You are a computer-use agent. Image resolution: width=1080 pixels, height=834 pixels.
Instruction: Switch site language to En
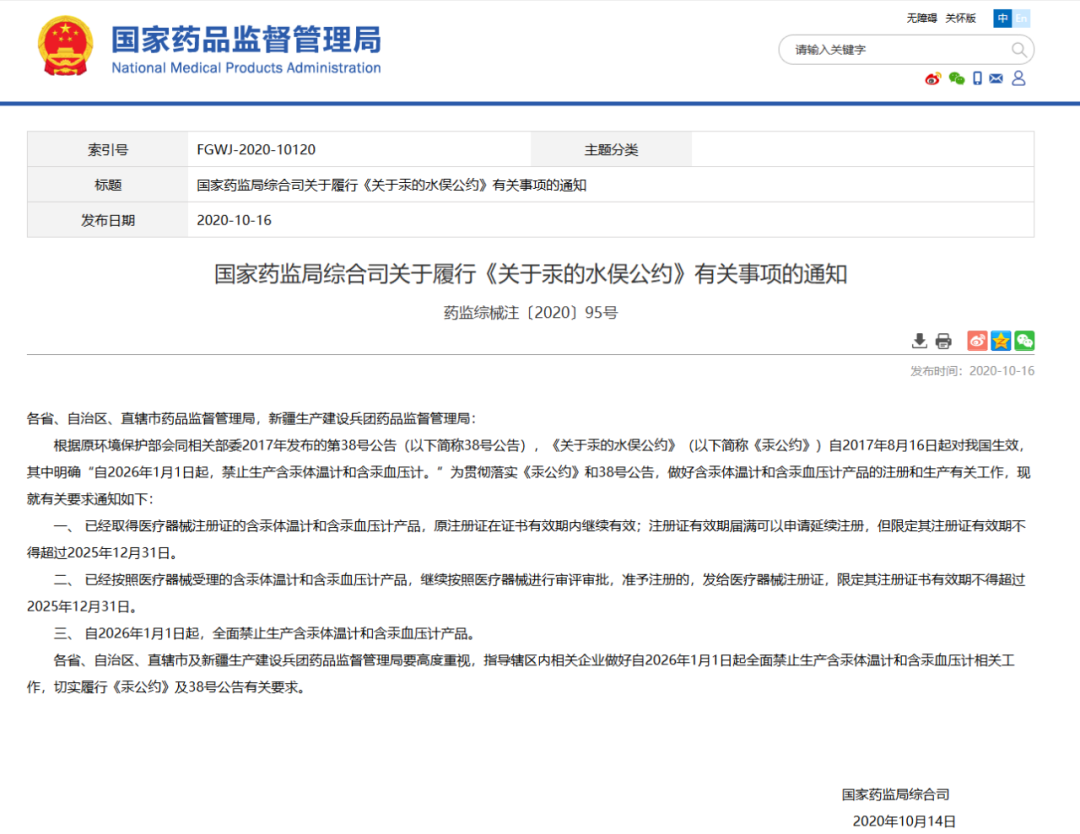[x=1021, y=18]
